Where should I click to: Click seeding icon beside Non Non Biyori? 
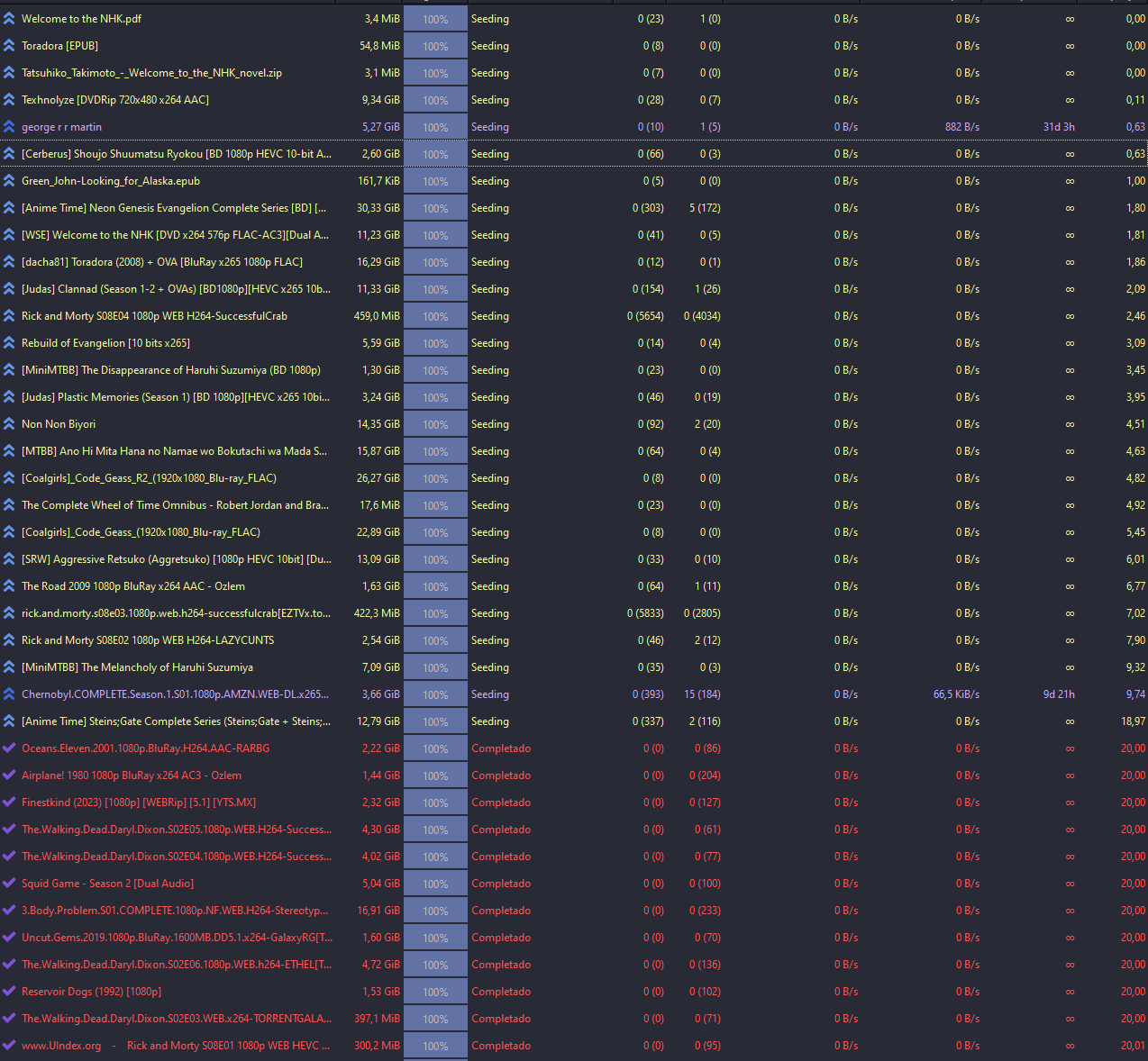[9, 424]
